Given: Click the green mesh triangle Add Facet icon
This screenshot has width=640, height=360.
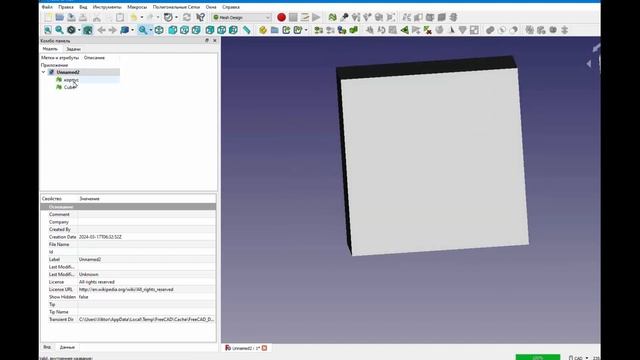Looking at the screenshot, I should 404,30.
